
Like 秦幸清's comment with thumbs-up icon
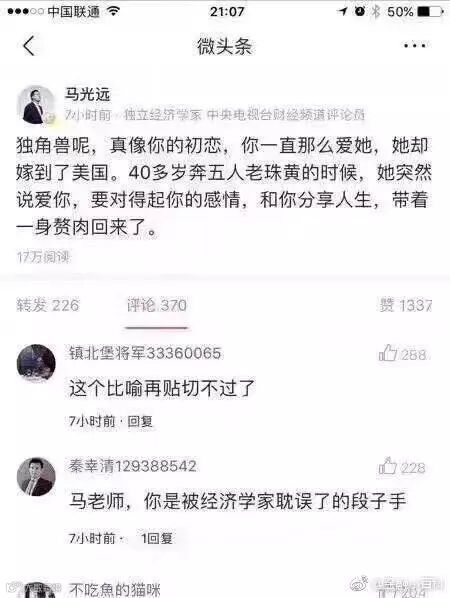(388, 466)
